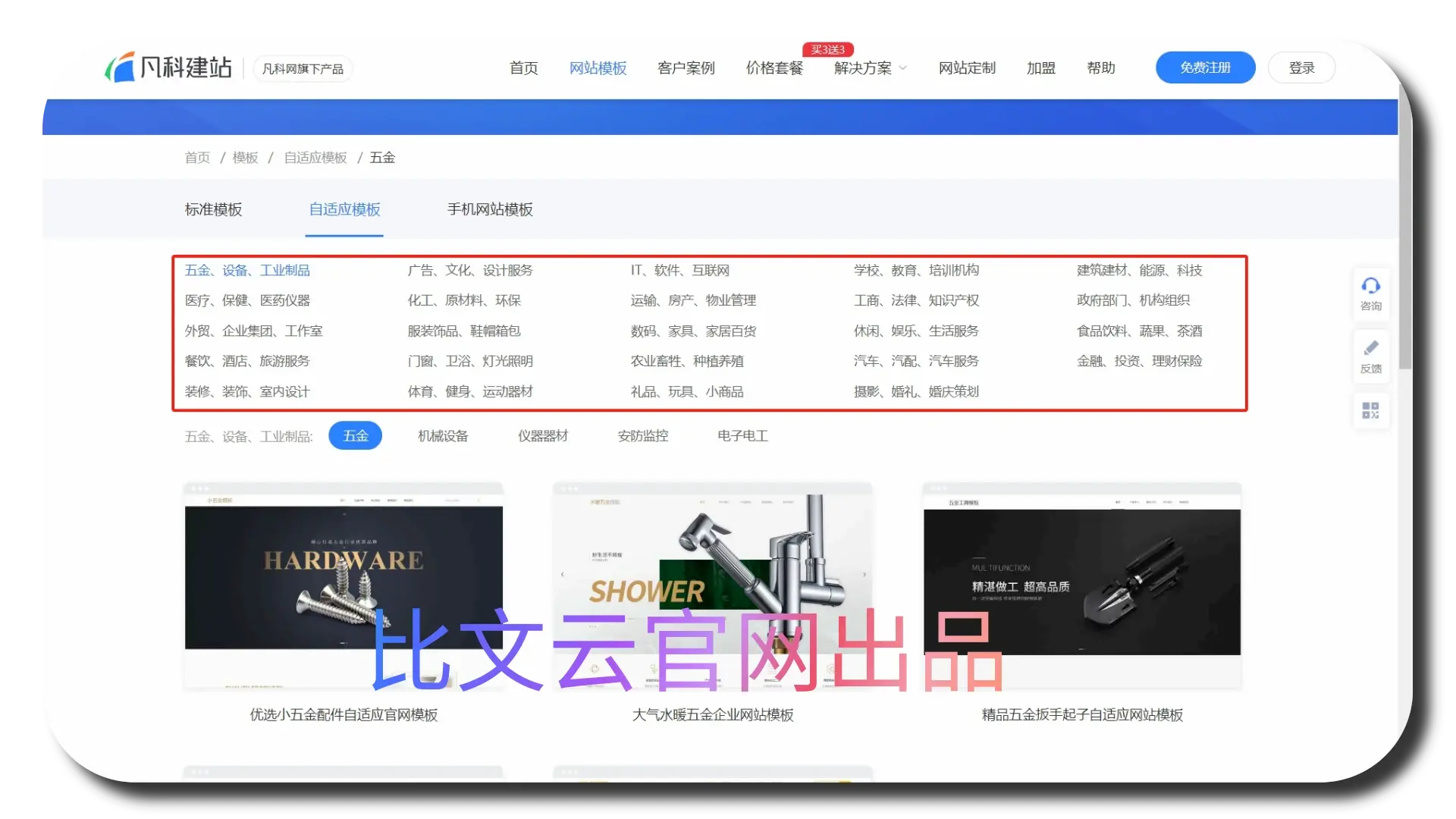Image resolution: width=1456 pixels, height=819 pixels.
Task: Go to 首页 in the breadcrumb
Action: point(197,158)
